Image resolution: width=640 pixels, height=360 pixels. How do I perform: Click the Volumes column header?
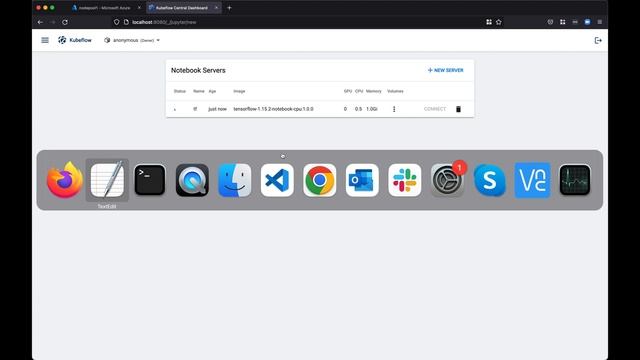(395, 91)
